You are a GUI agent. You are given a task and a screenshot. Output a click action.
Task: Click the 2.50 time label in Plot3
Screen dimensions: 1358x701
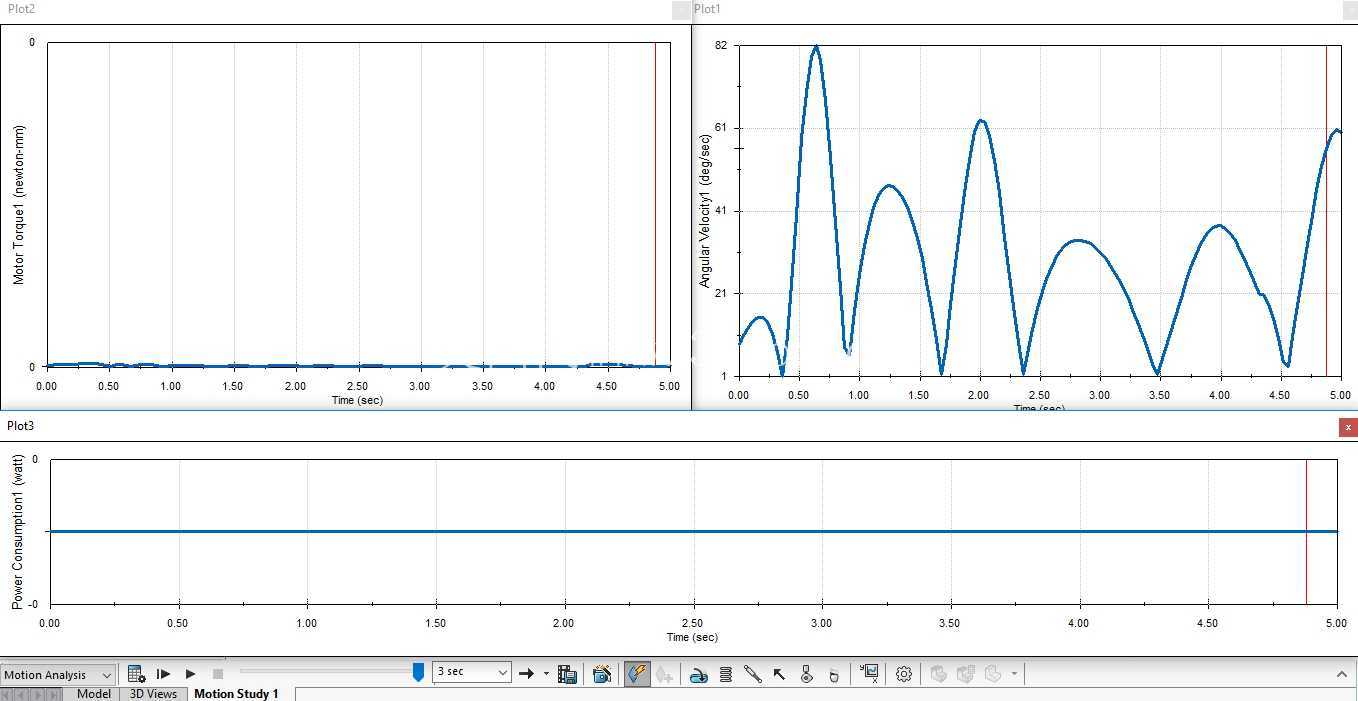tap(693, 623)
